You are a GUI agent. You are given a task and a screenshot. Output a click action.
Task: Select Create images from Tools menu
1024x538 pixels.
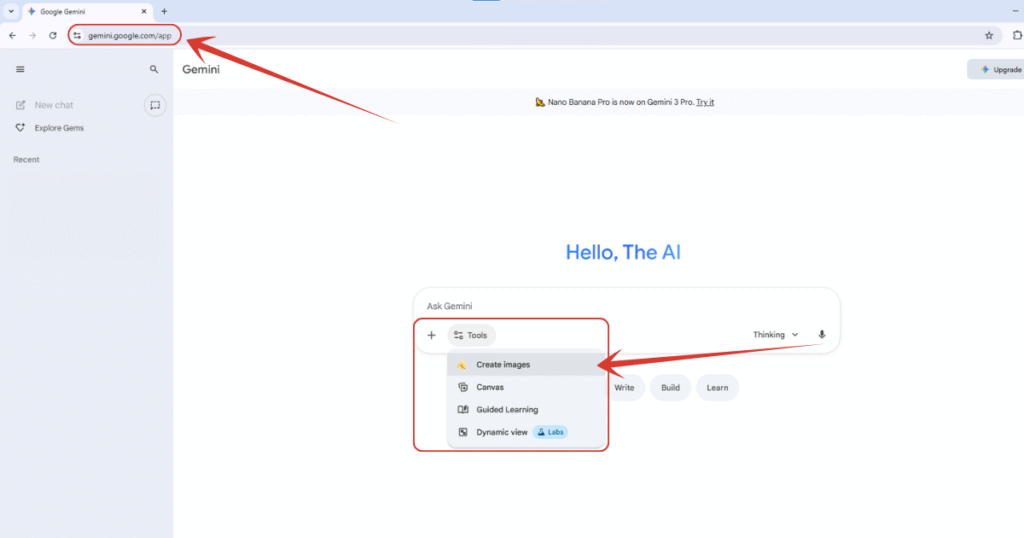[503, 365]
